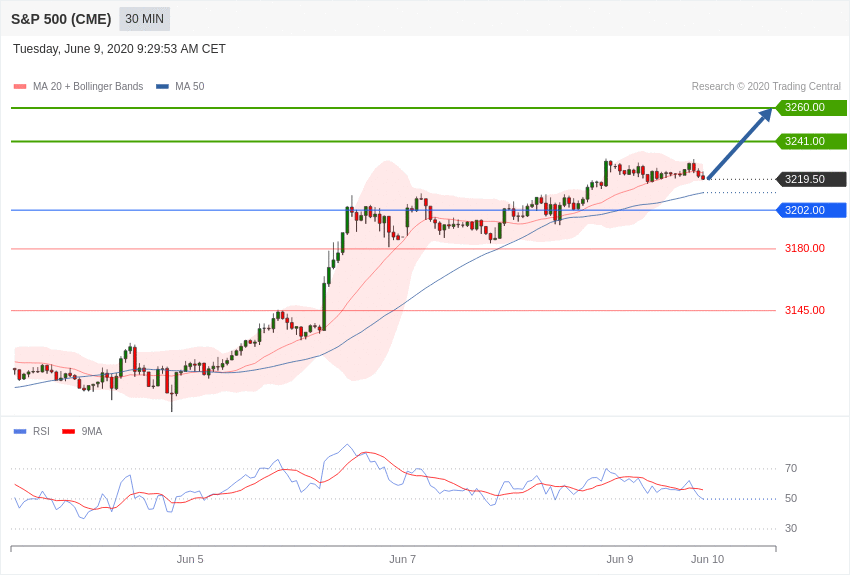This screenshot has width=850, height=576.
Task: Select the 3241.00 green resistance price tag
Action: (810, 141)
